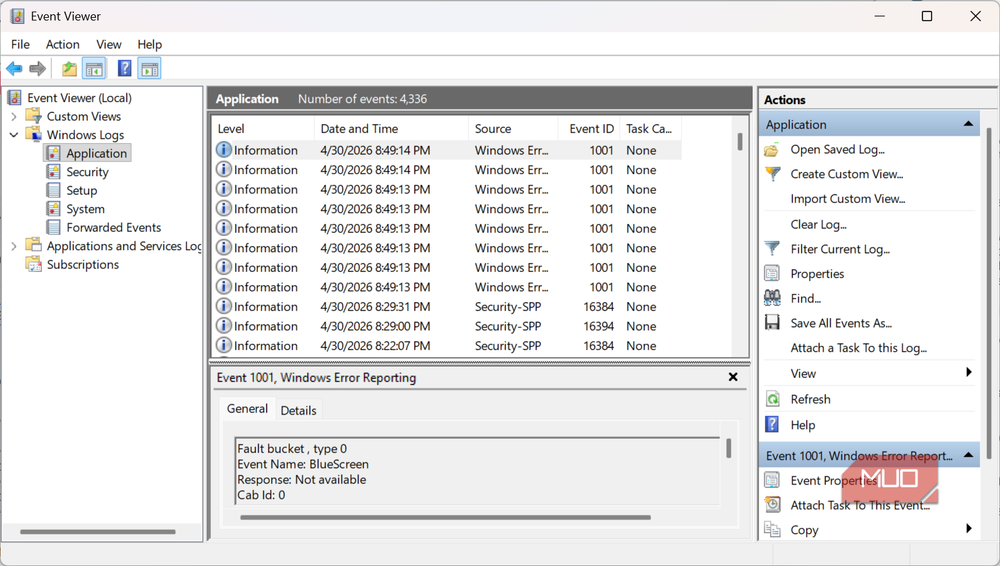Click the 'Event Name: BlueScreen' text

pos(303,465)
